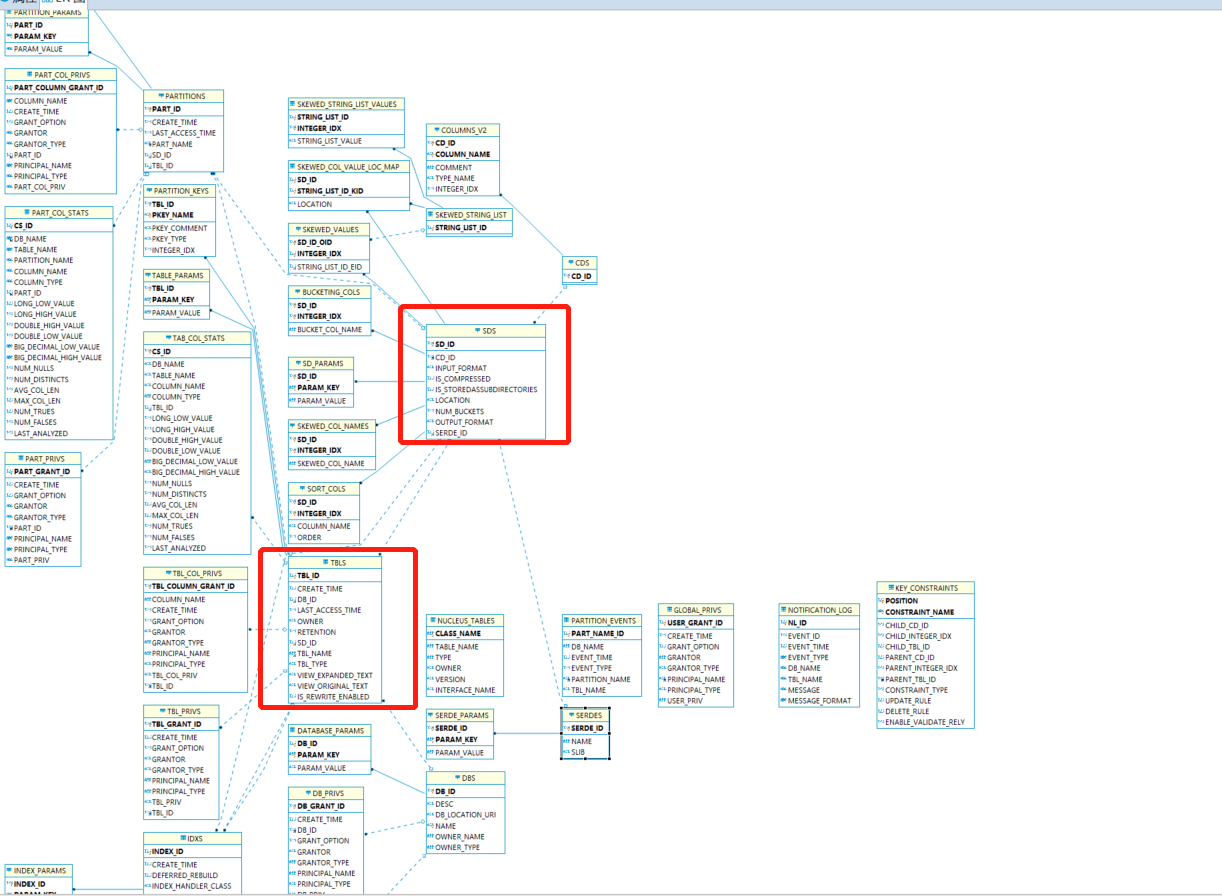Image resolution: width=1222 pixels, height=896 pixels.
Task: Select the SKEWED_STRING_LIST_VALUES table header
Action: tap(346, 104)
